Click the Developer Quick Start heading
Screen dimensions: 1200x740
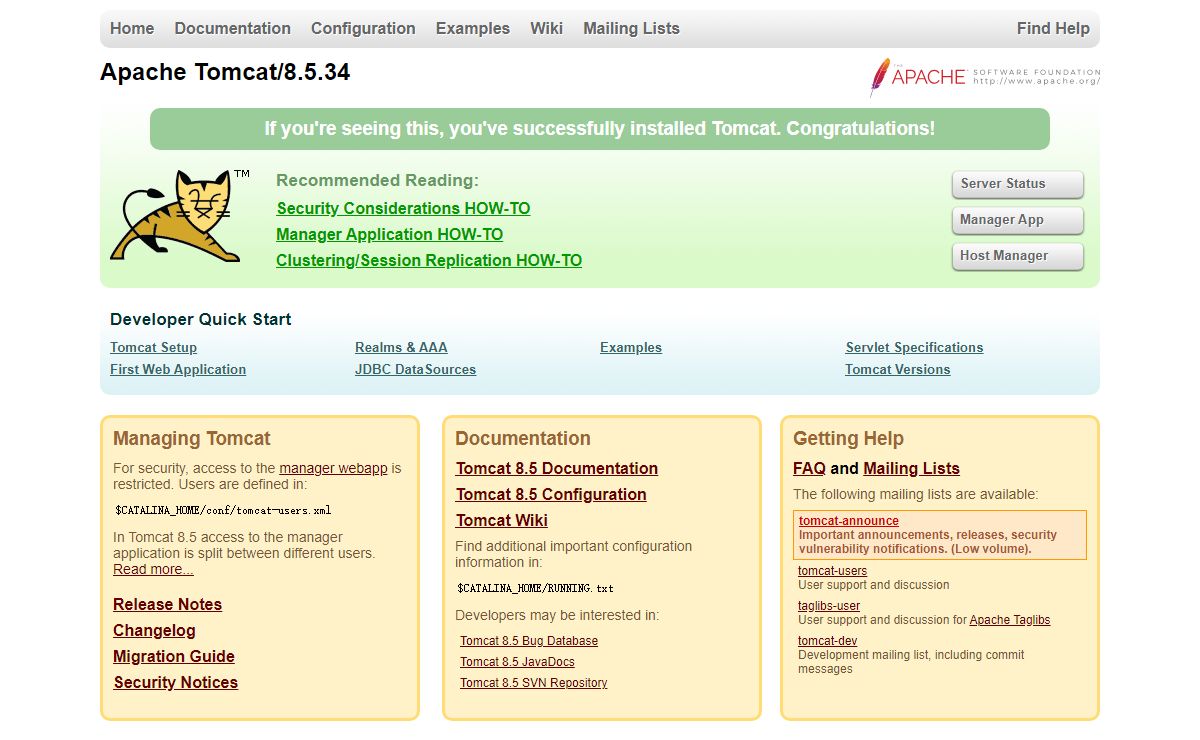coord(201,319)
